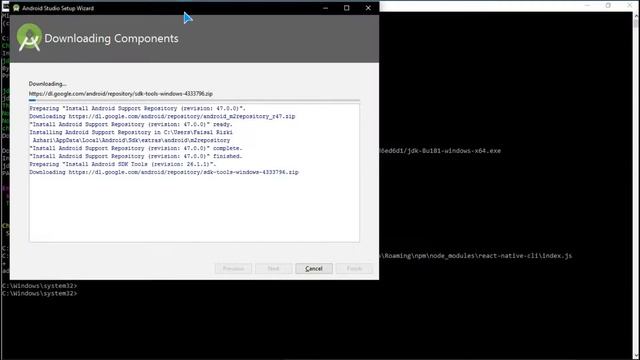Select last log line downloading sdk-tools-windows zip
The image size is (640, 360).
(x=164, y=172)
